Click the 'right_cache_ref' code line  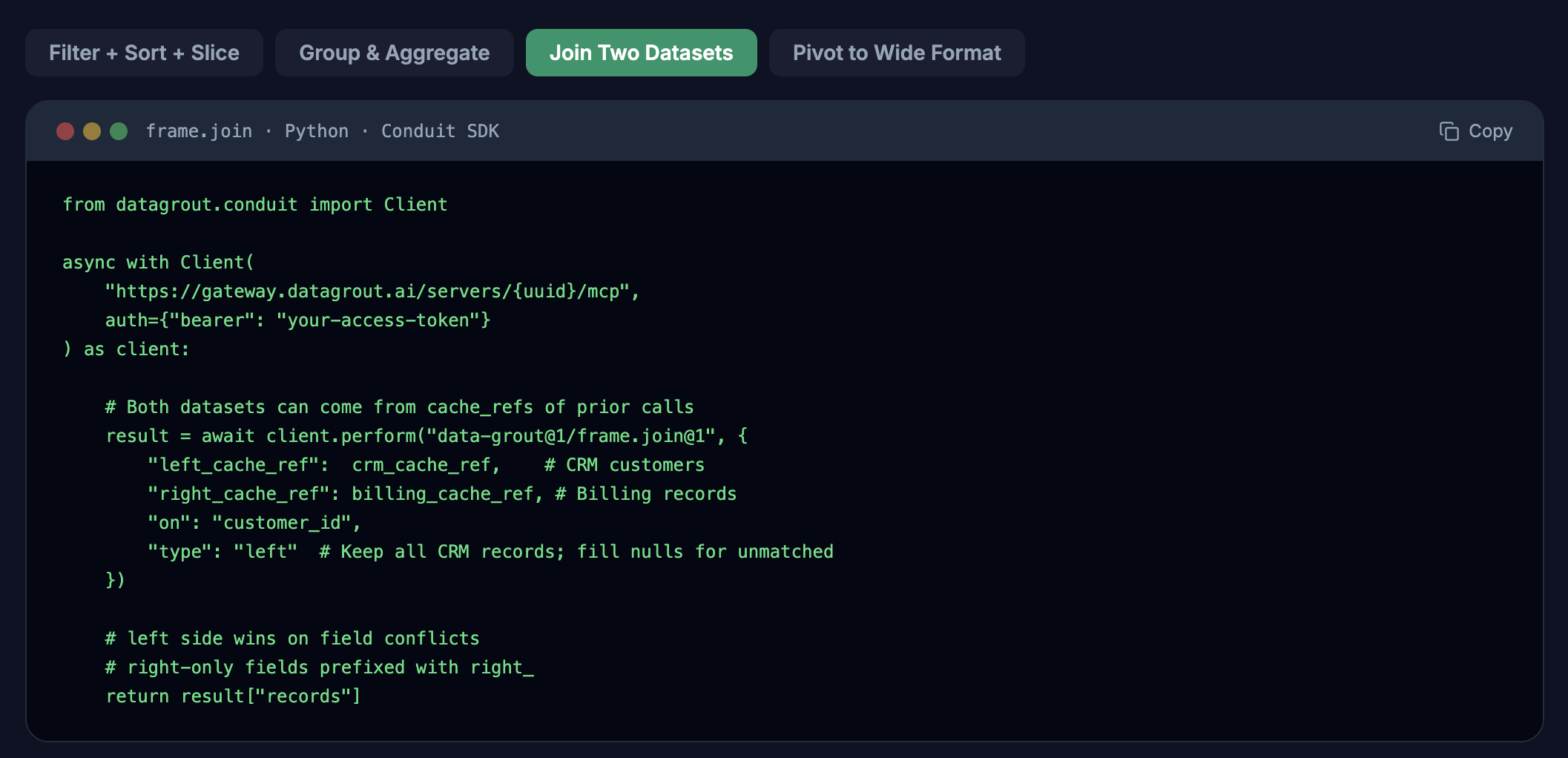442,494
